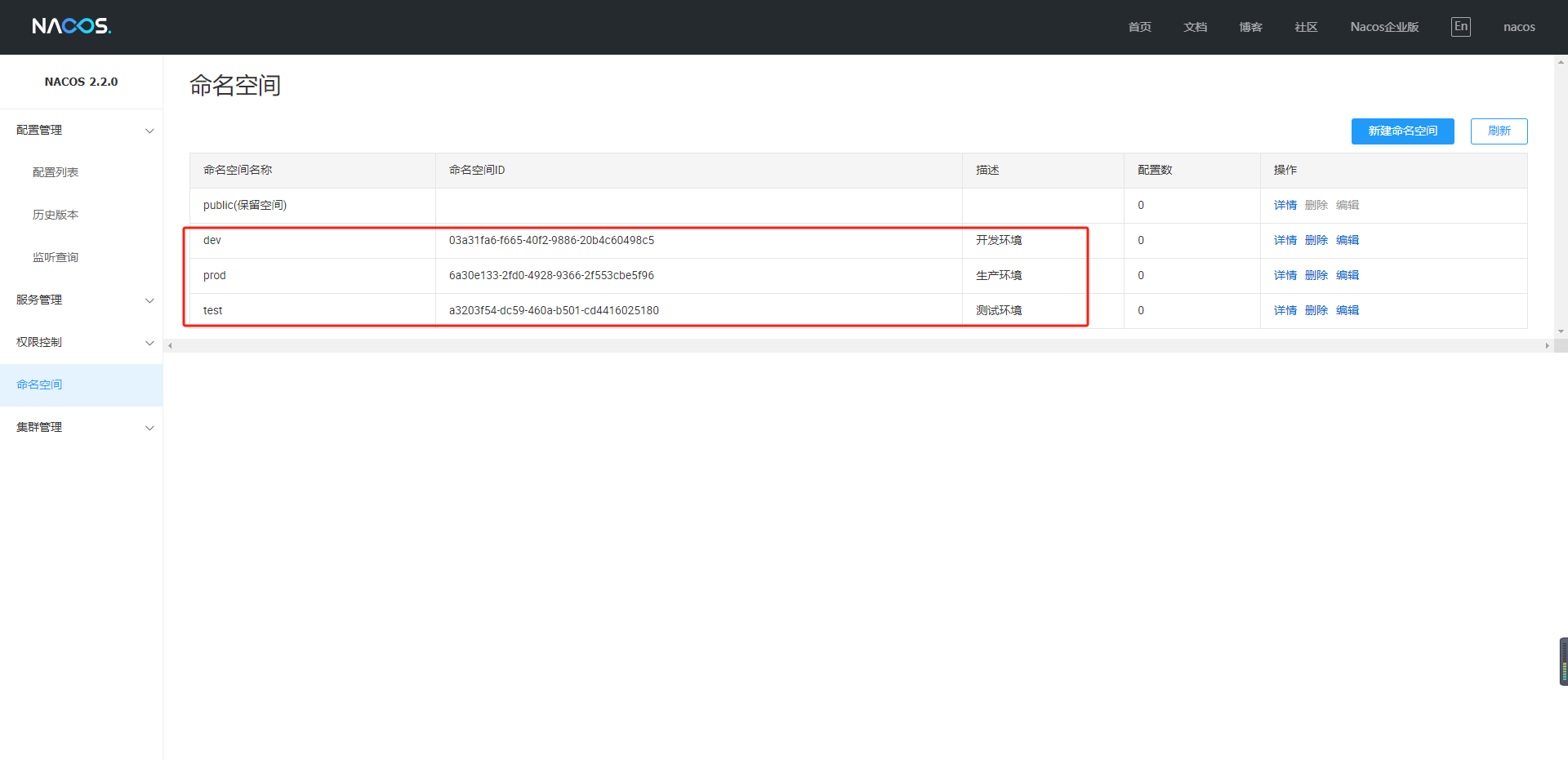Expand the 集群管理 menu chevron
Image resolution: width=1568 pixels, height=760 pixels.
click(x=149, y=428)
